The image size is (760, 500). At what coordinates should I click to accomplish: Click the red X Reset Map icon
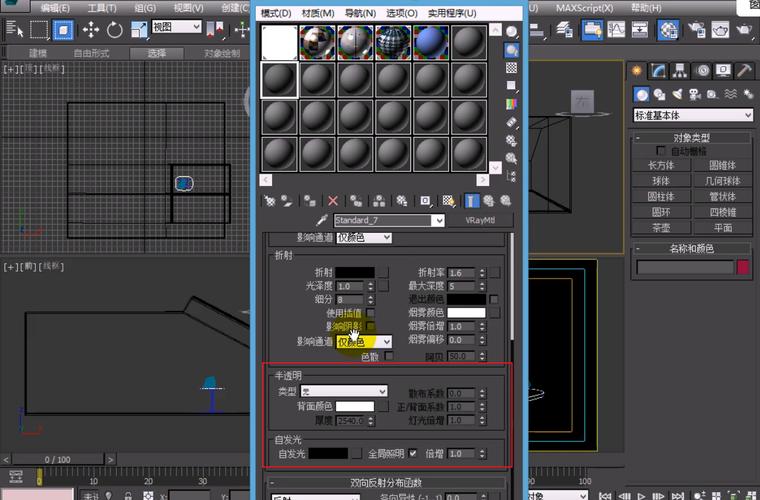[x=333, y=201]
